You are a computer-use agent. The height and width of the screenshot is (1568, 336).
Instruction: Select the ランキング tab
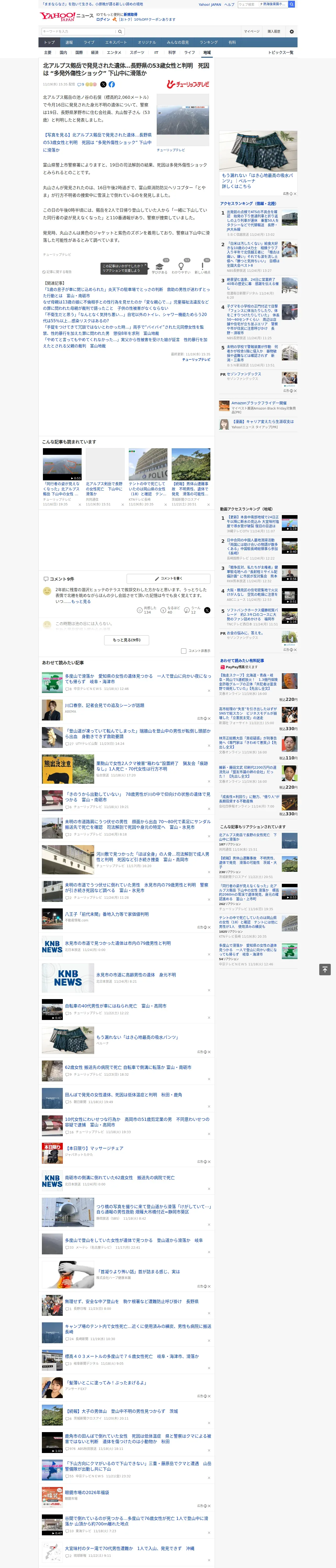tap(209, 43)
